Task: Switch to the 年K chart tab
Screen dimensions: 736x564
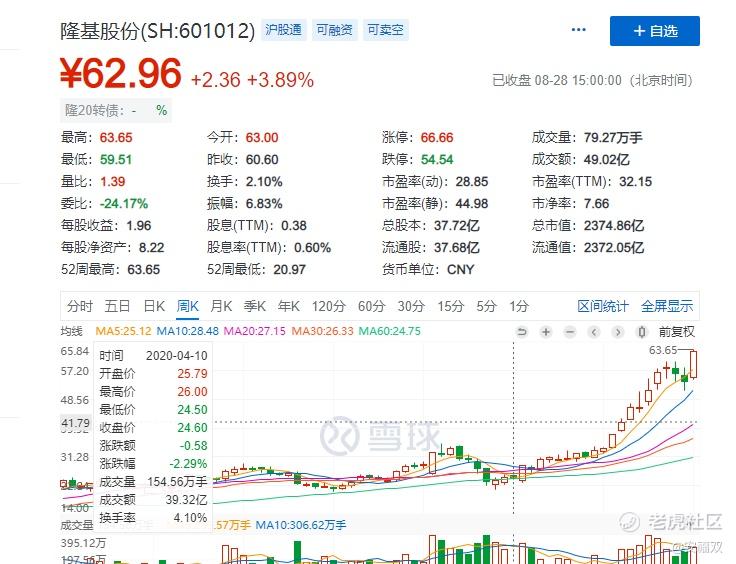Action: pyautogui.click(x=289, y=306)
